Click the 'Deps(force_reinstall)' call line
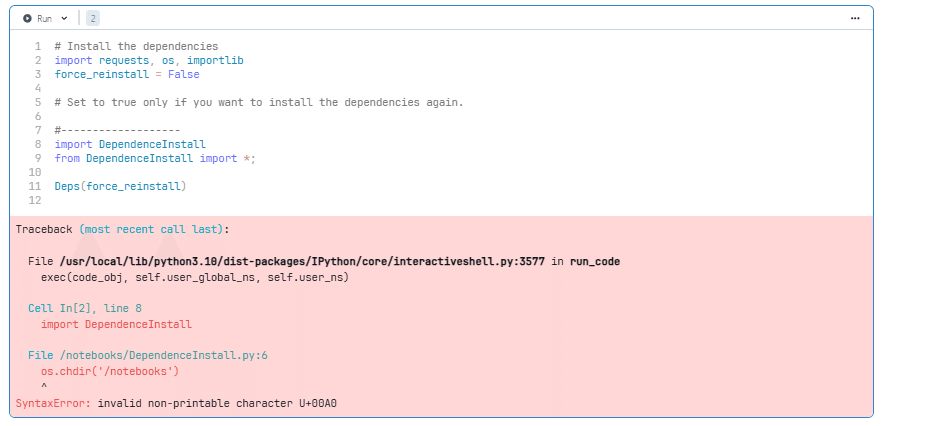The image size is (940, 426). tap(121, 186)
